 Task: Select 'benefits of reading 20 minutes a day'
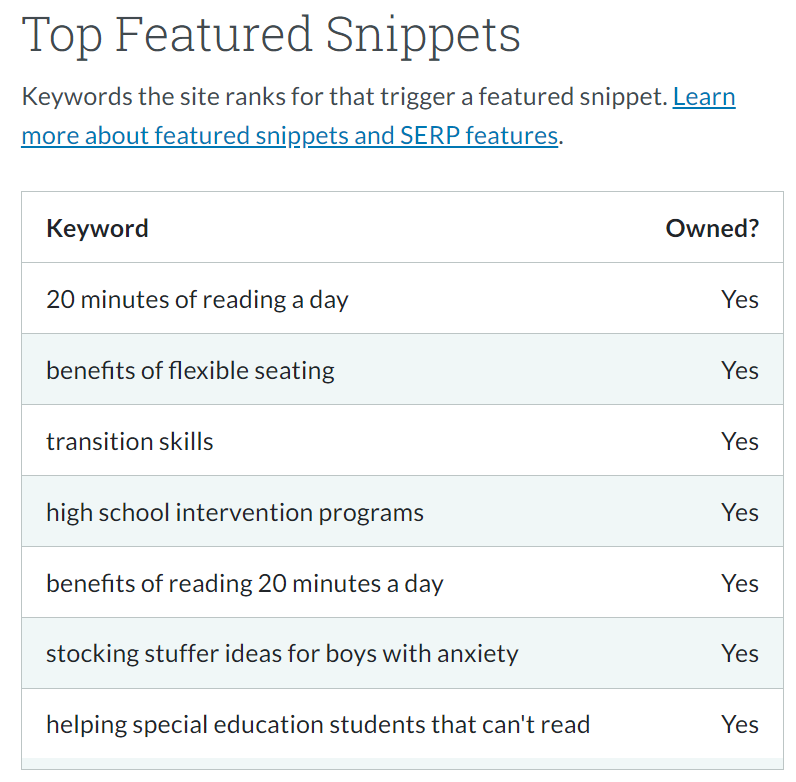tap(244, 583)
